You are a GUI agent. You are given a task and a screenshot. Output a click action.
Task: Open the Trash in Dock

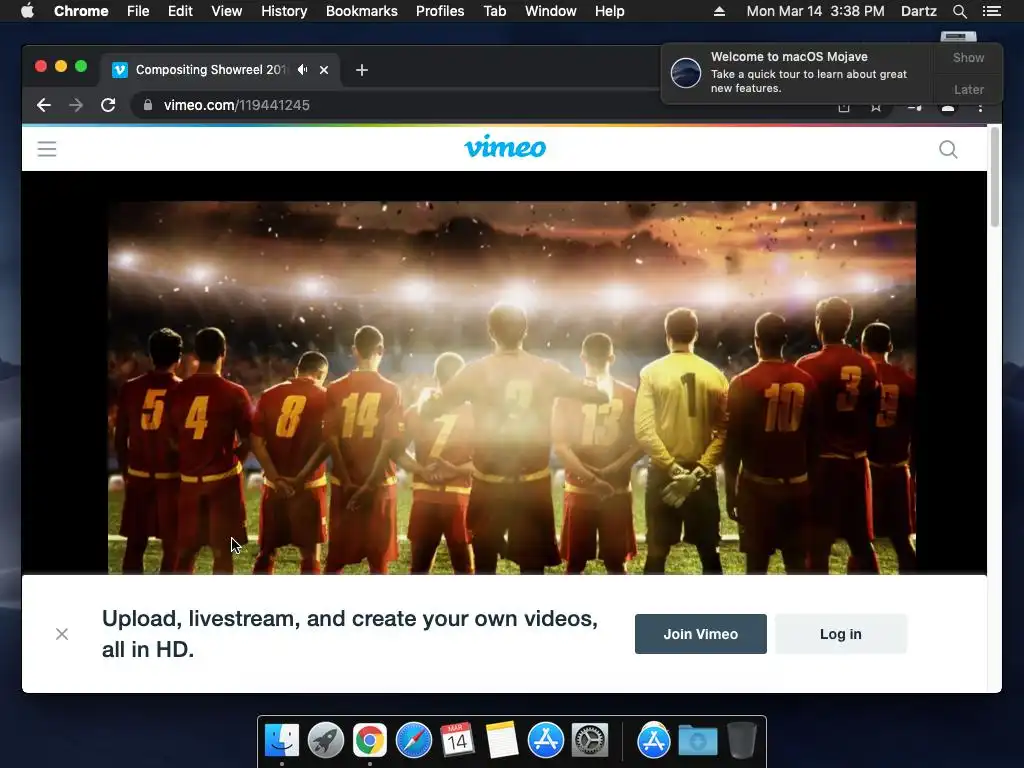(742, 741)
